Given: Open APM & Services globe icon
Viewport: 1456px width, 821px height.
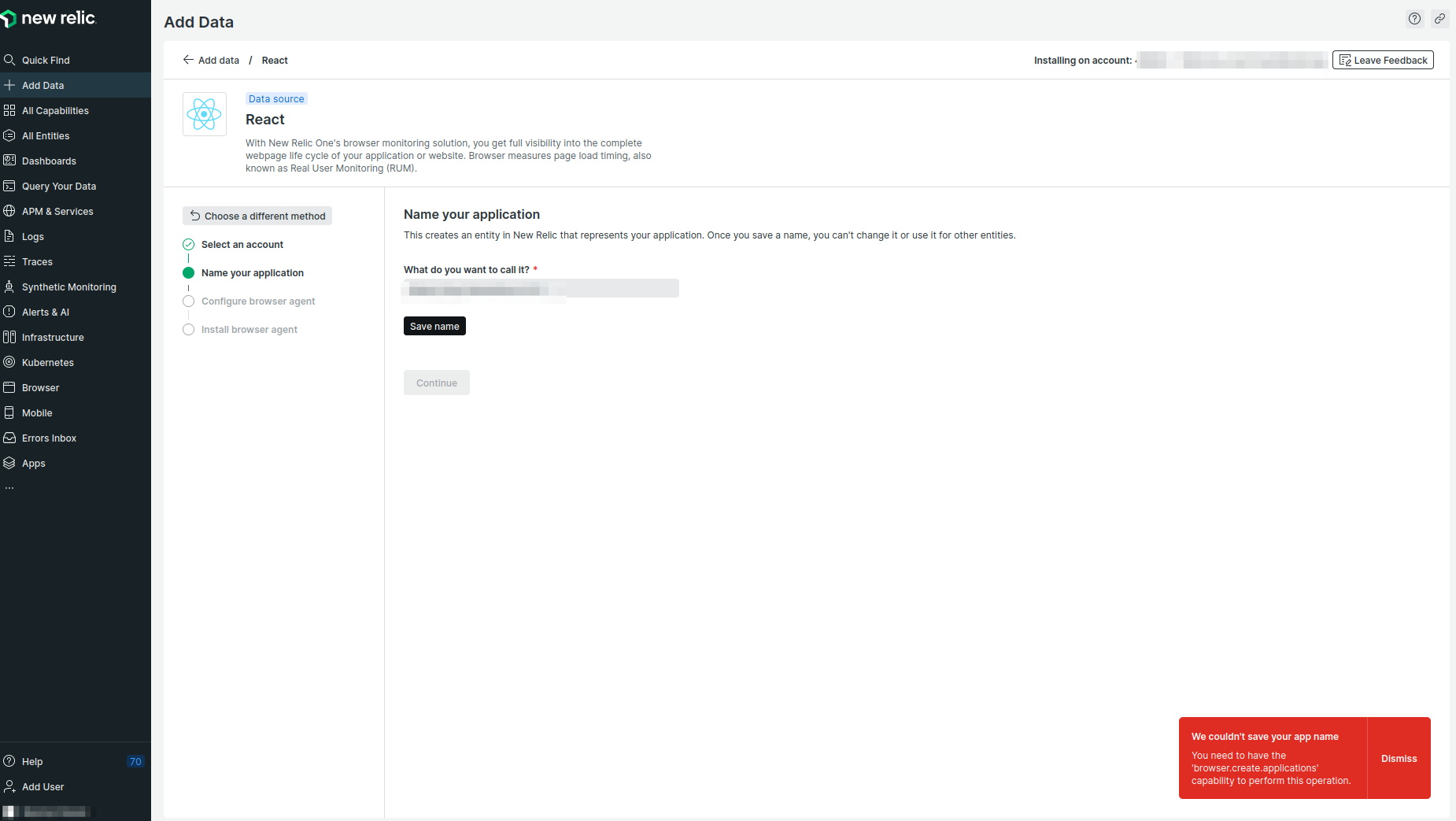Looking at the screenshot, I should click(x=9, y=211).
